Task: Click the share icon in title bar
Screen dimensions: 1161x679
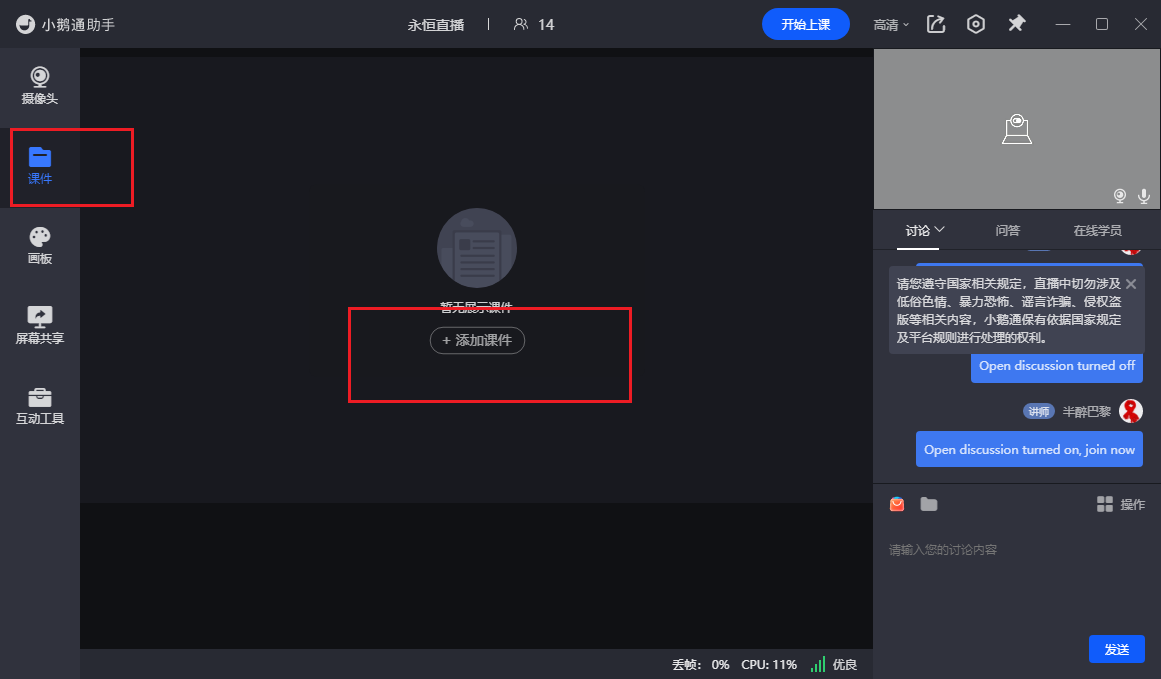Action: (936, 24)
